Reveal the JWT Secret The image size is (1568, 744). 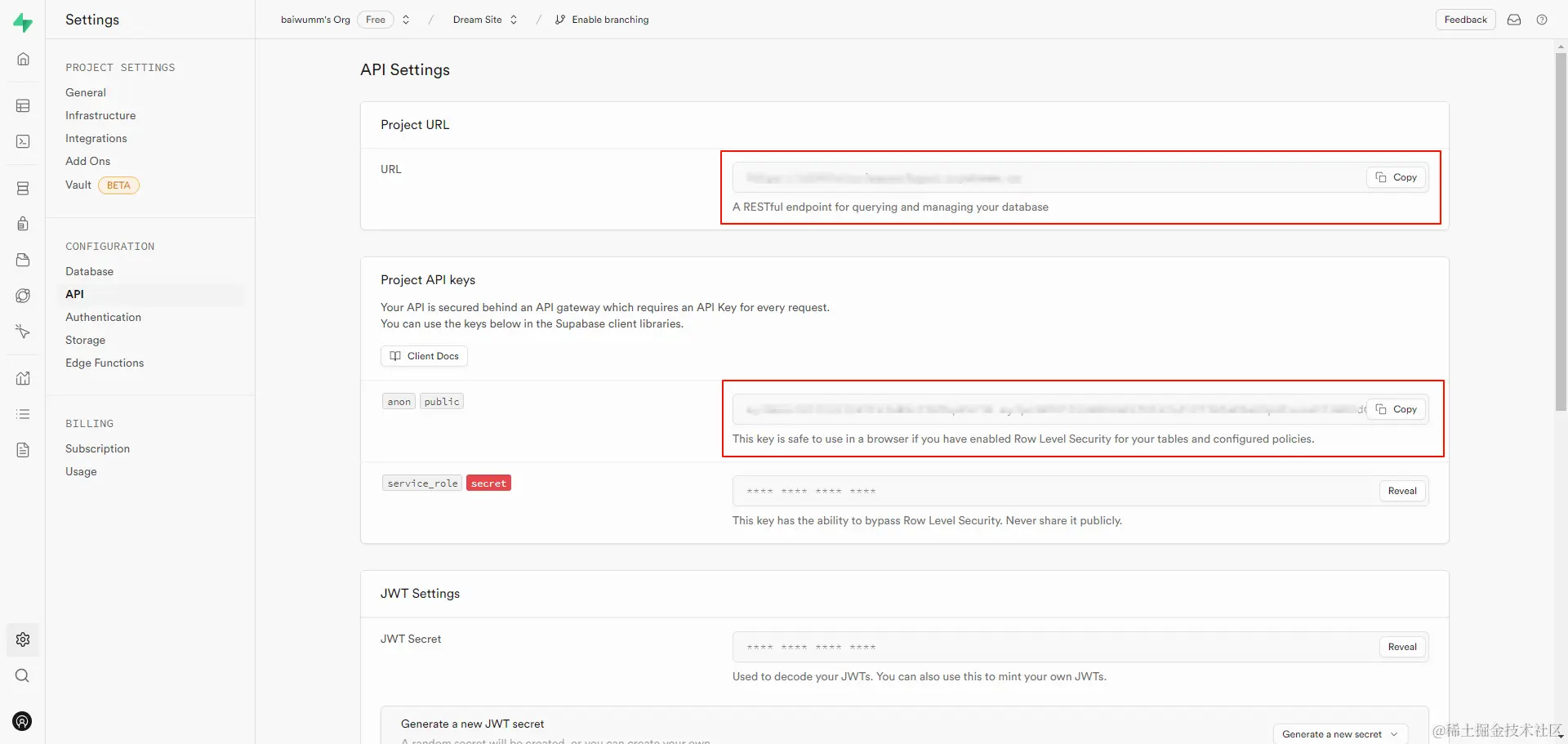[x=1402, y=647]
